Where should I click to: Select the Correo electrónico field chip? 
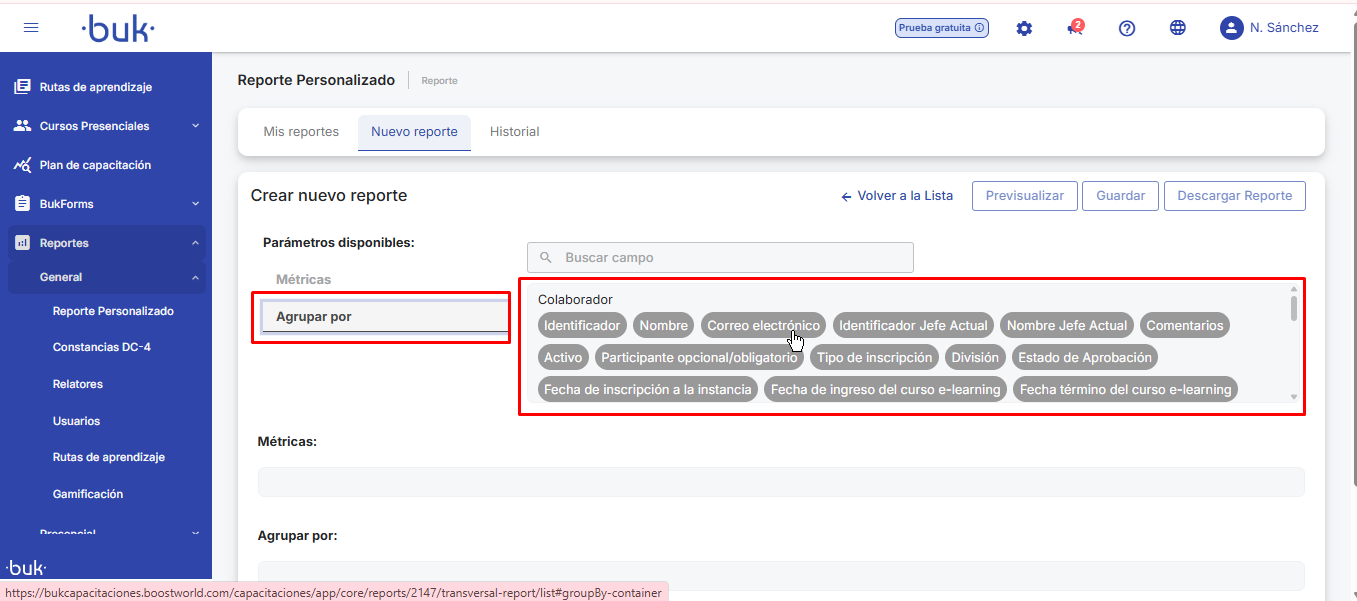point(763,325)
